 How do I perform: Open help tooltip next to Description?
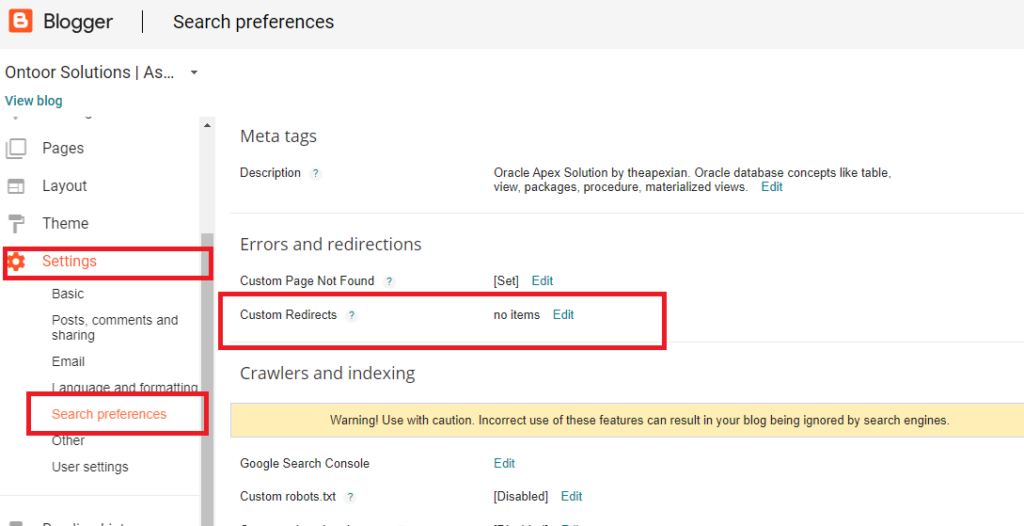coord(316,173)
